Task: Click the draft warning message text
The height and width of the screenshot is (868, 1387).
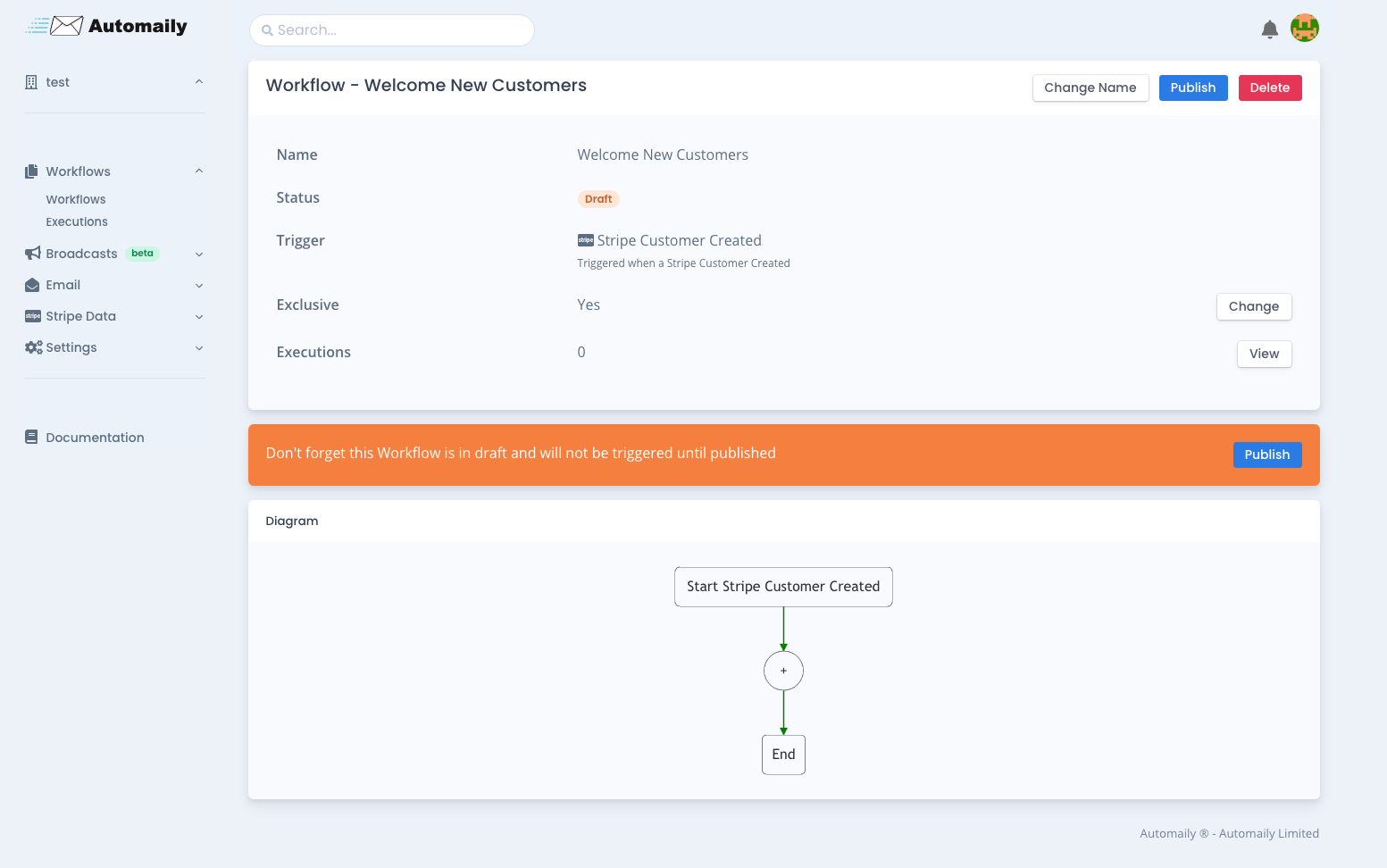Action: pos(521,453)
